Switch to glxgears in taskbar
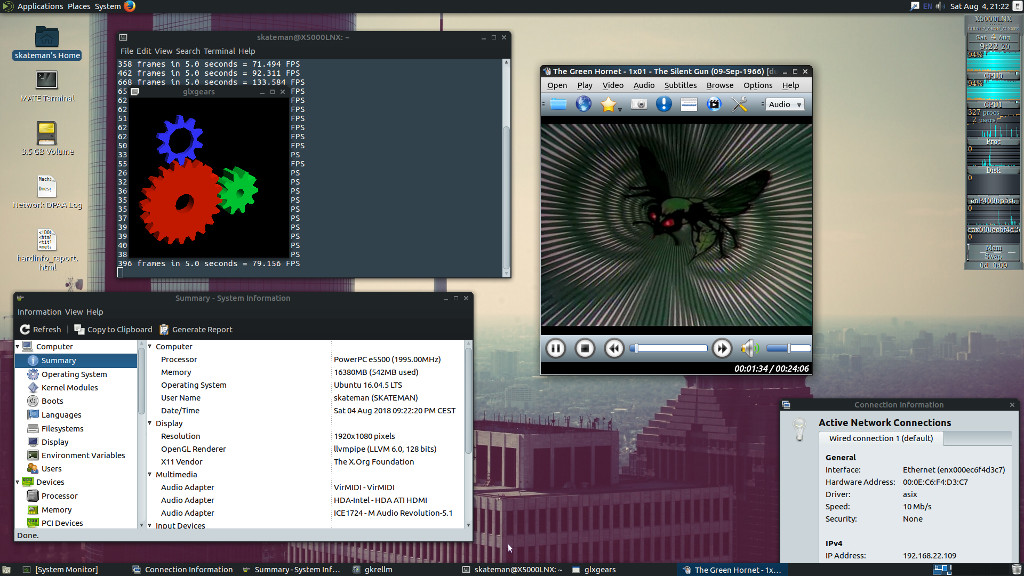 (593, 569)
